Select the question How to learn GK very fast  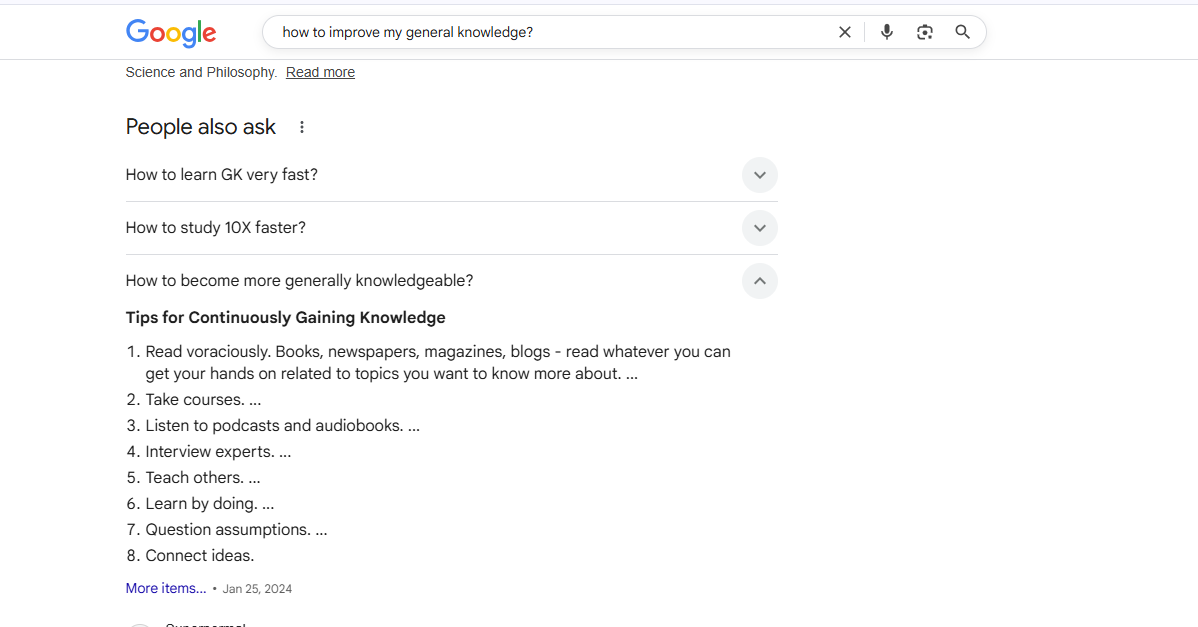click(221, 174)
